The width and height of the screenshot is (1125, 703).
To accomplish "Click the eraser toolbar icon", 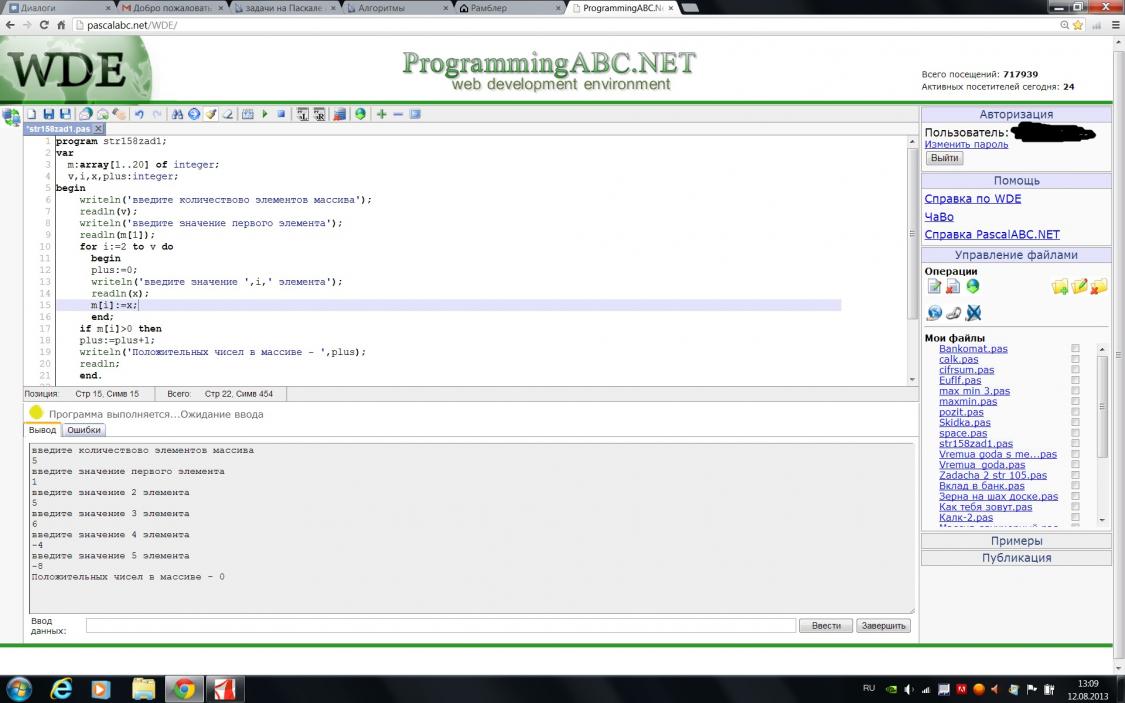I will (227, 114).
